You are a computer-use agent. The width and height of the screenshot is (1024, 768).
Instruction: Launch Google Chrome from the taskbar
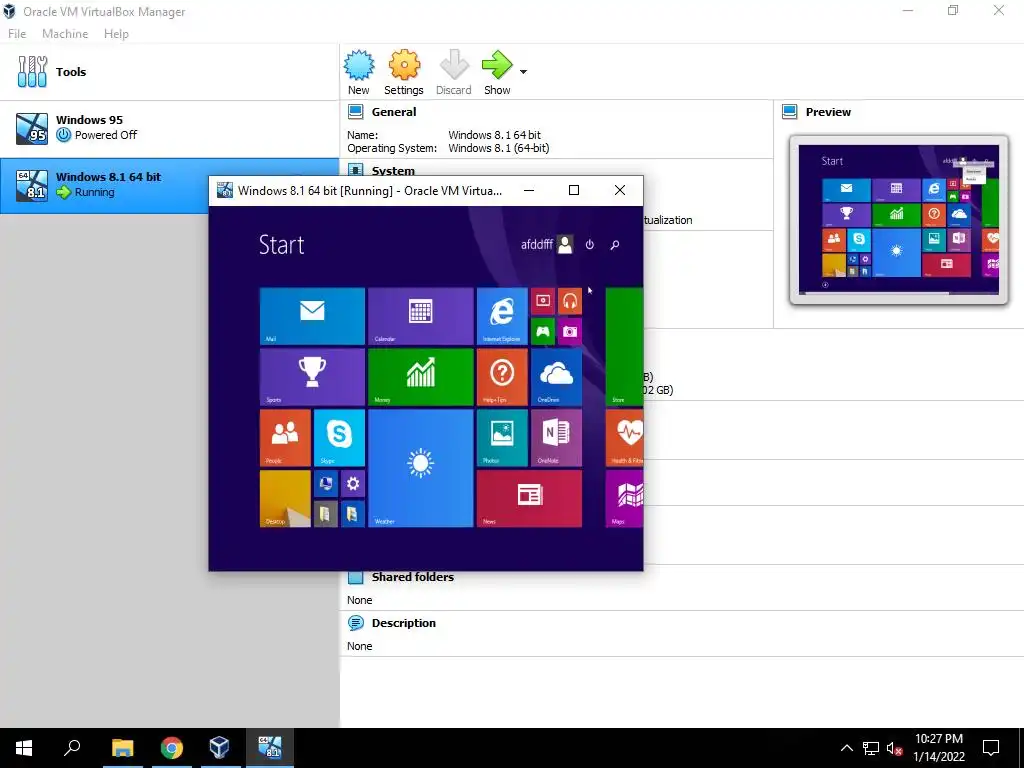[171, 748]
